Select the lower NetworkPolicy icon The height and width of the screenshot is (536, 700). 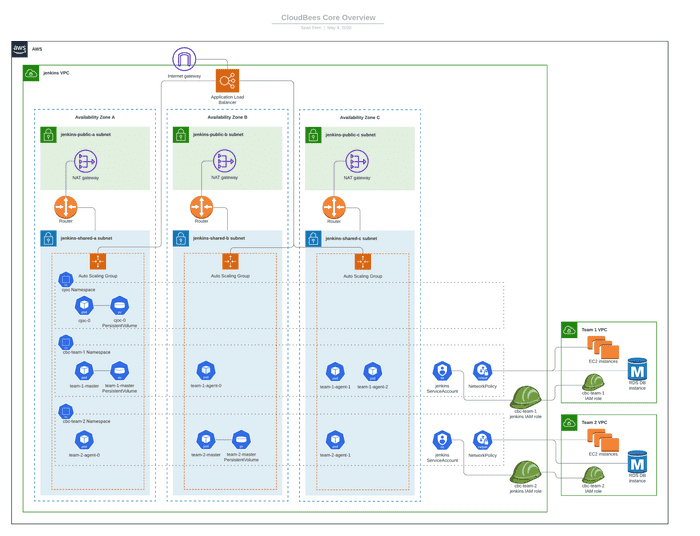coord(482,440)
